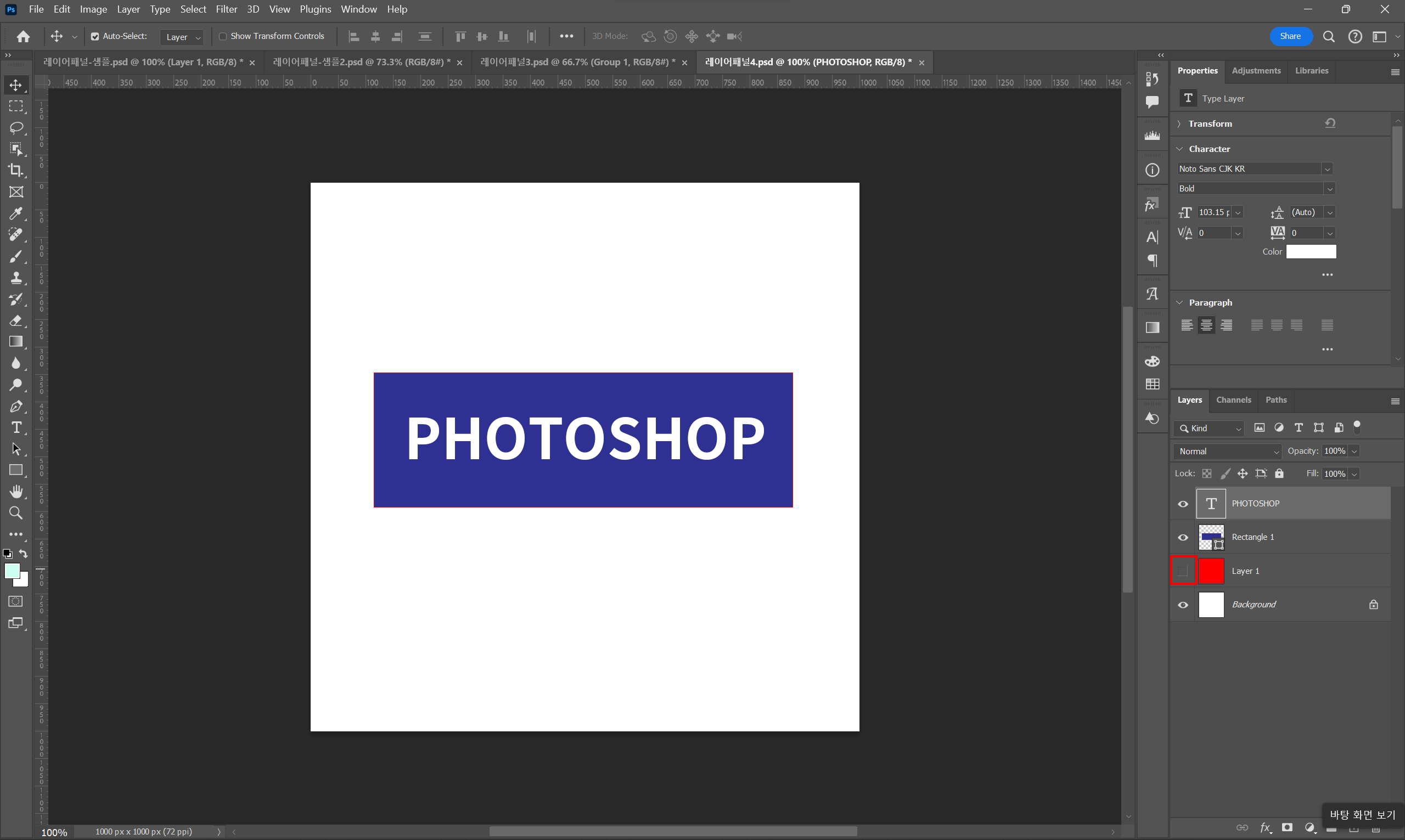The height and width of the screenshot is (840, 1405).
Task: Select the Eraser tool
Action: pos(16,320)
